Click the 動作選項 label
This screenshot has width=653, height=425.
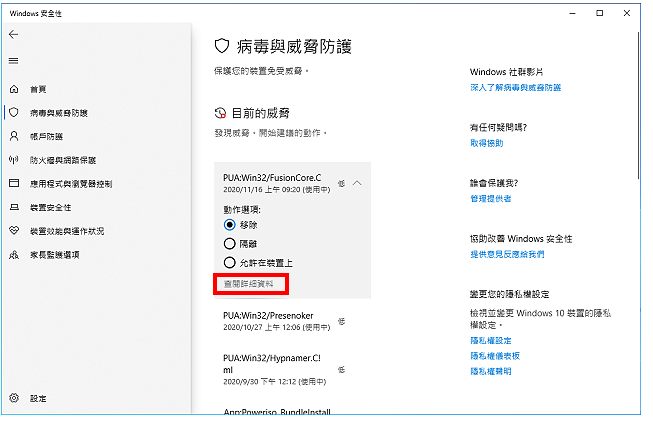pos(242,209)
